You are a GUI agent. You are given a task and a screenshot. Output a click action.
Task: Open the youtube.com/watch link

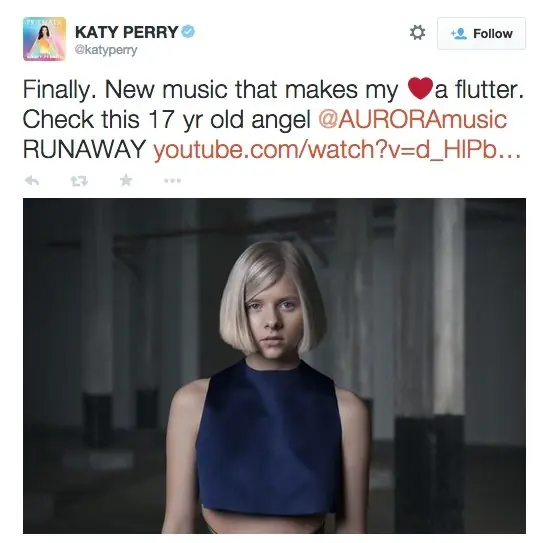pos(337,150)
